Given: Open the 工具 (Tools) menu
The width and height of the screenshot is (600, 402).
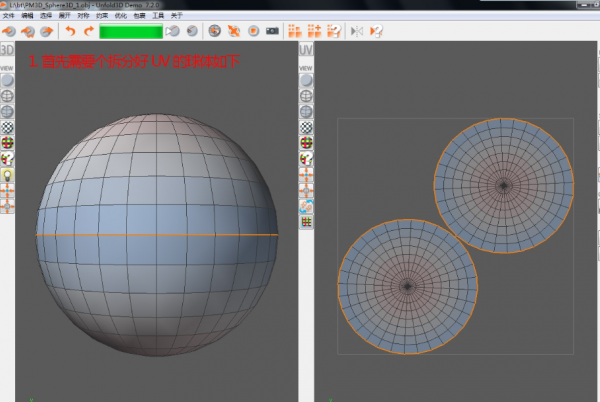Looking at the screenshot, I should coord(157,16).
